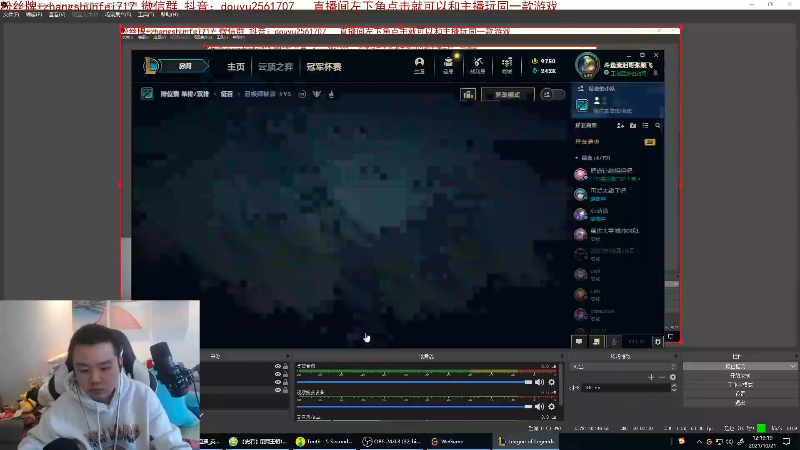Screen dimensions: 800x450
Task: Adjust transition duration stepper arrows
Action: tap(674, 388)
